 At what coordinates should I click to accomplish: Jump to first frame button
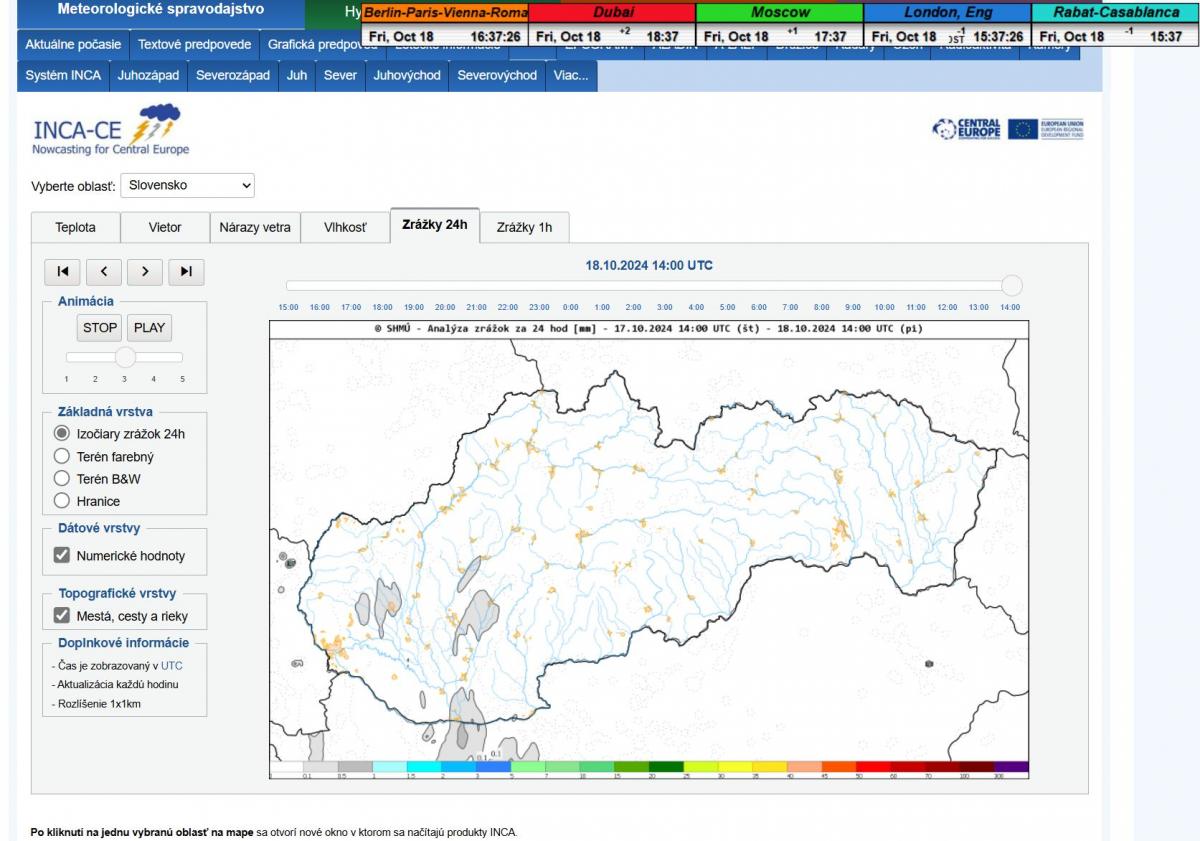[x=63, y=271]
